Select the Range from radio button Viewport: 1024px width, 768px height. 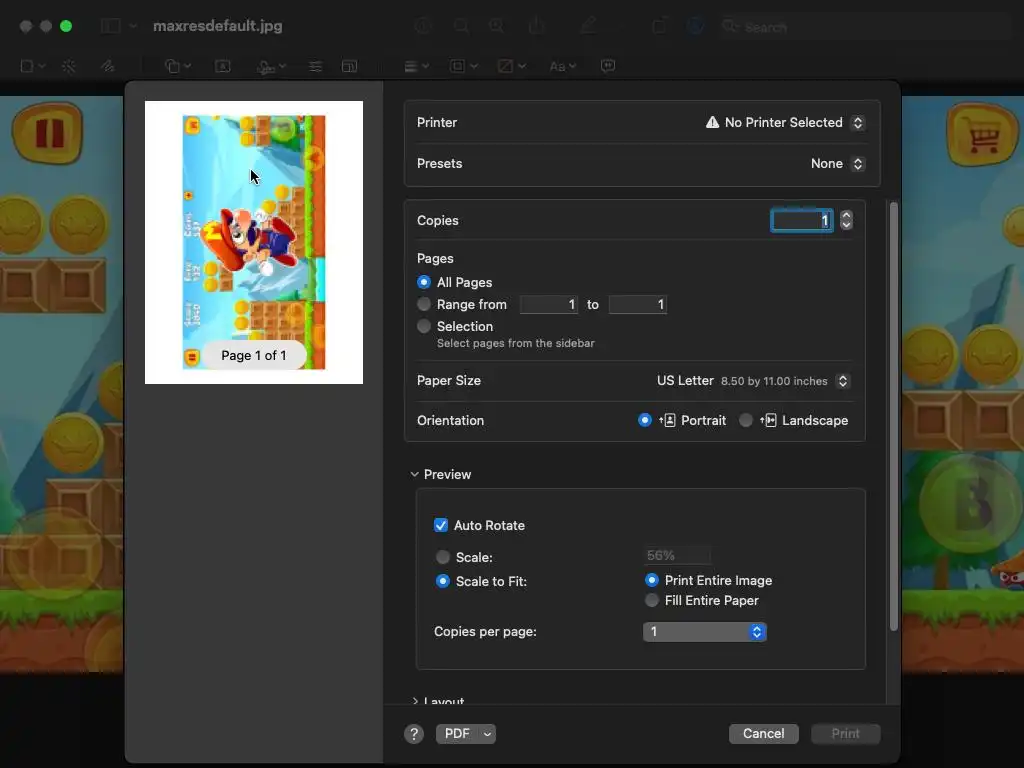point(424,304)
